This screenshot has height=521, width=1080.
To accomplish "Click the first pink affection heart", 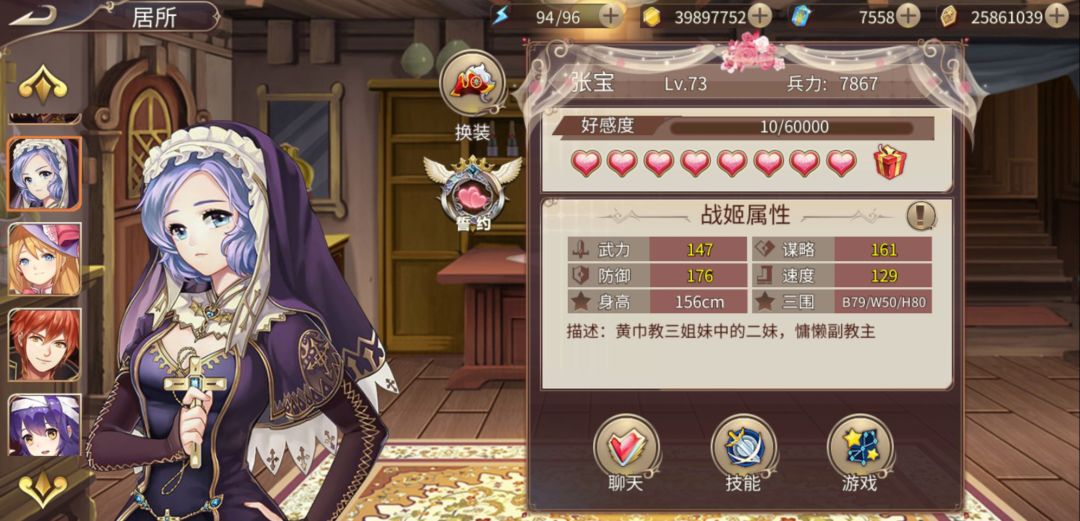I will (586, 163).
